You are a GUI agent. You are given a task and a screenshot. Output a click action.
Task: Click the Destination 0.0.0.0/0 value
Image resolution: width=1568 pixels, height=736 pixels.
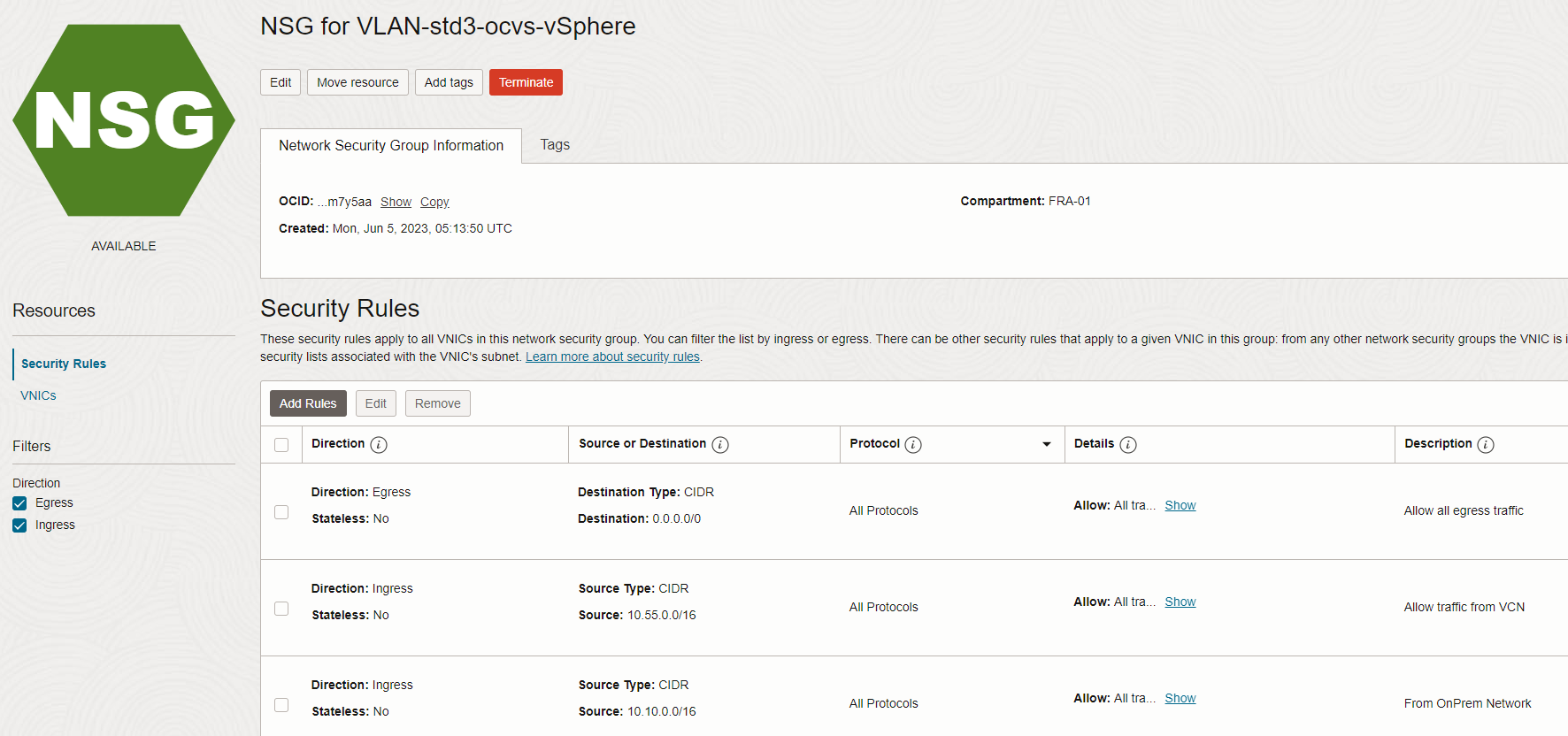click(x=677, y=518)
